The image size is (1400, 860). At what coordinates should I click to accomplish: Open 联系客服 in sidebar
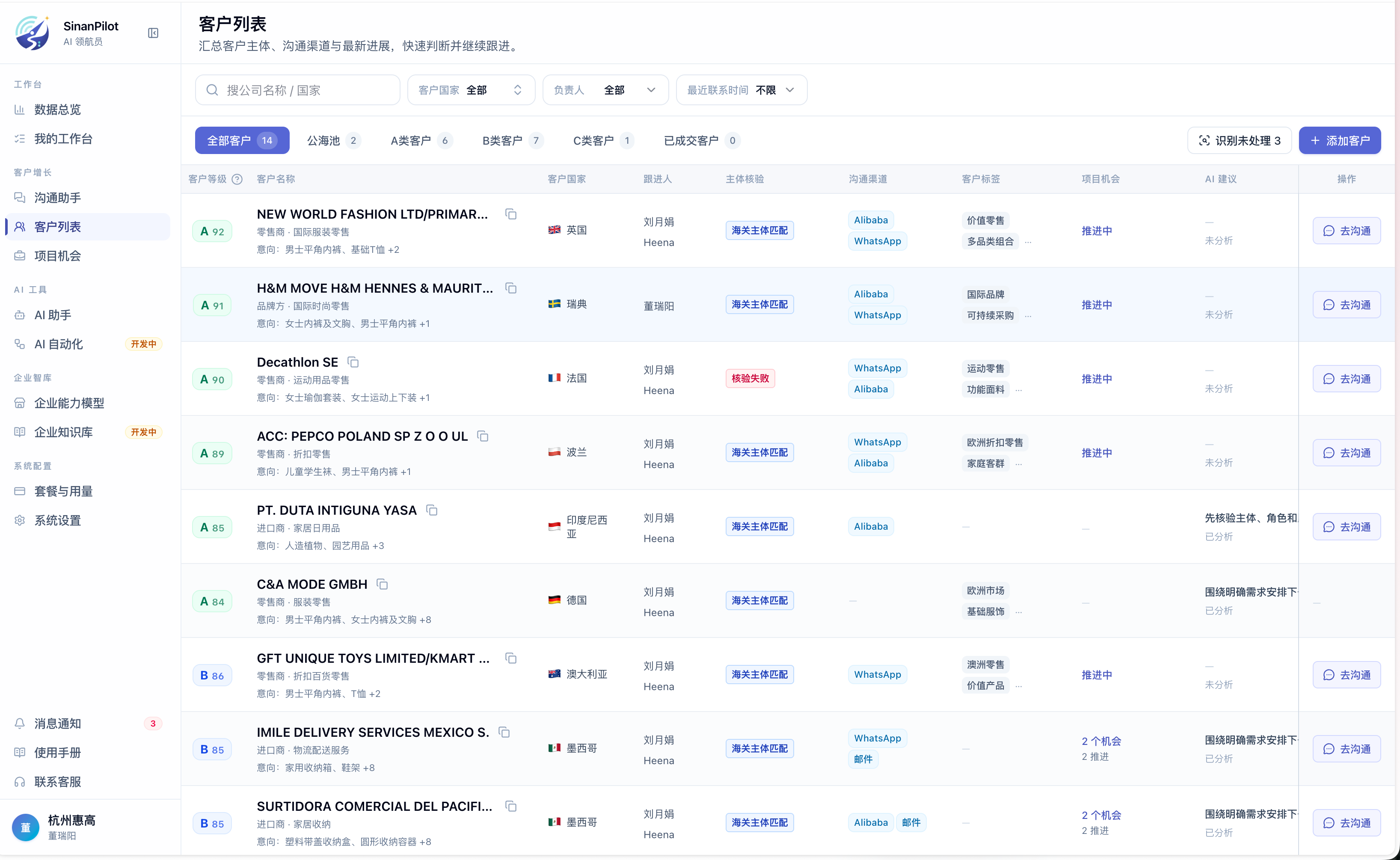[x=88, y=782]
